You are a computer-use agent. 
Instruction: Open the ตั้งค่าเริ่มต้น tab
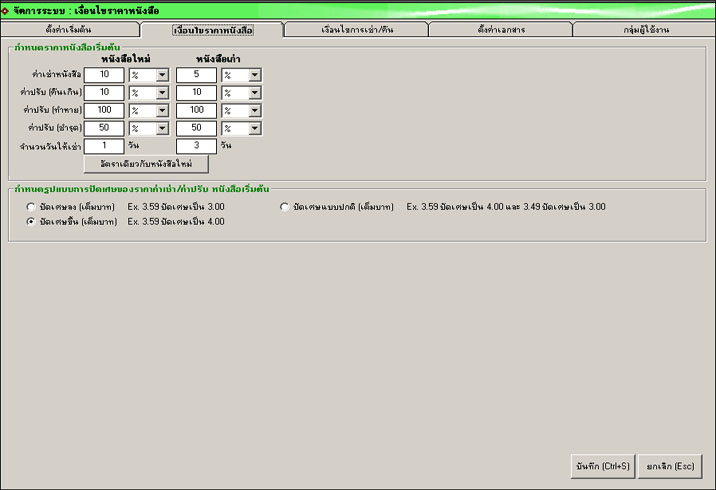(x=70, y=30)
